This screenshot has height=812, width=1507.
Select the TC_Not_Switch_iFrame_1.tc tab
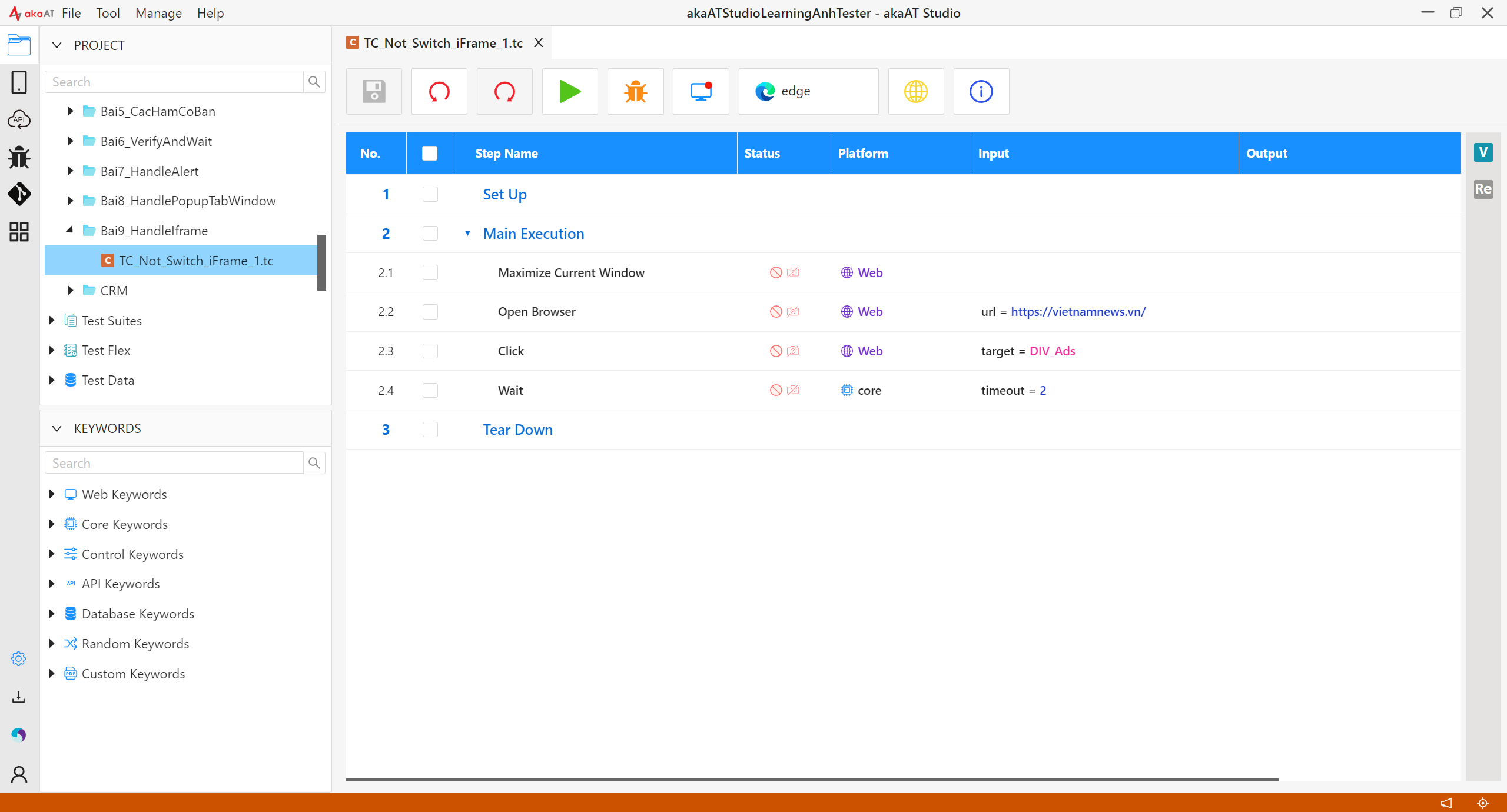click(443, 43)
